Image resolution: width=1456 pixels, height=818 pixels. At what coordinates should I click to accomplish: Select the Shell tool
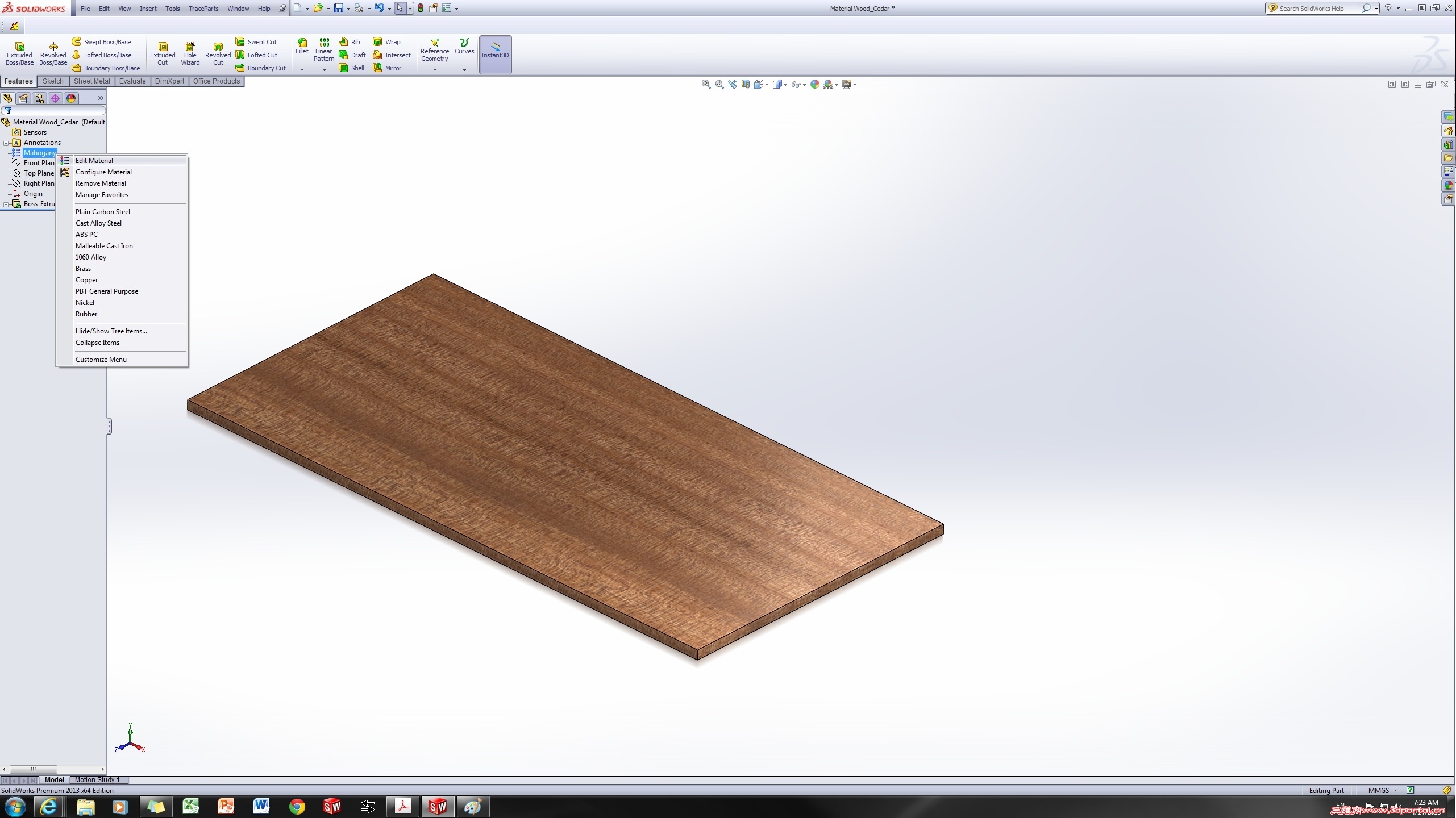352,68
